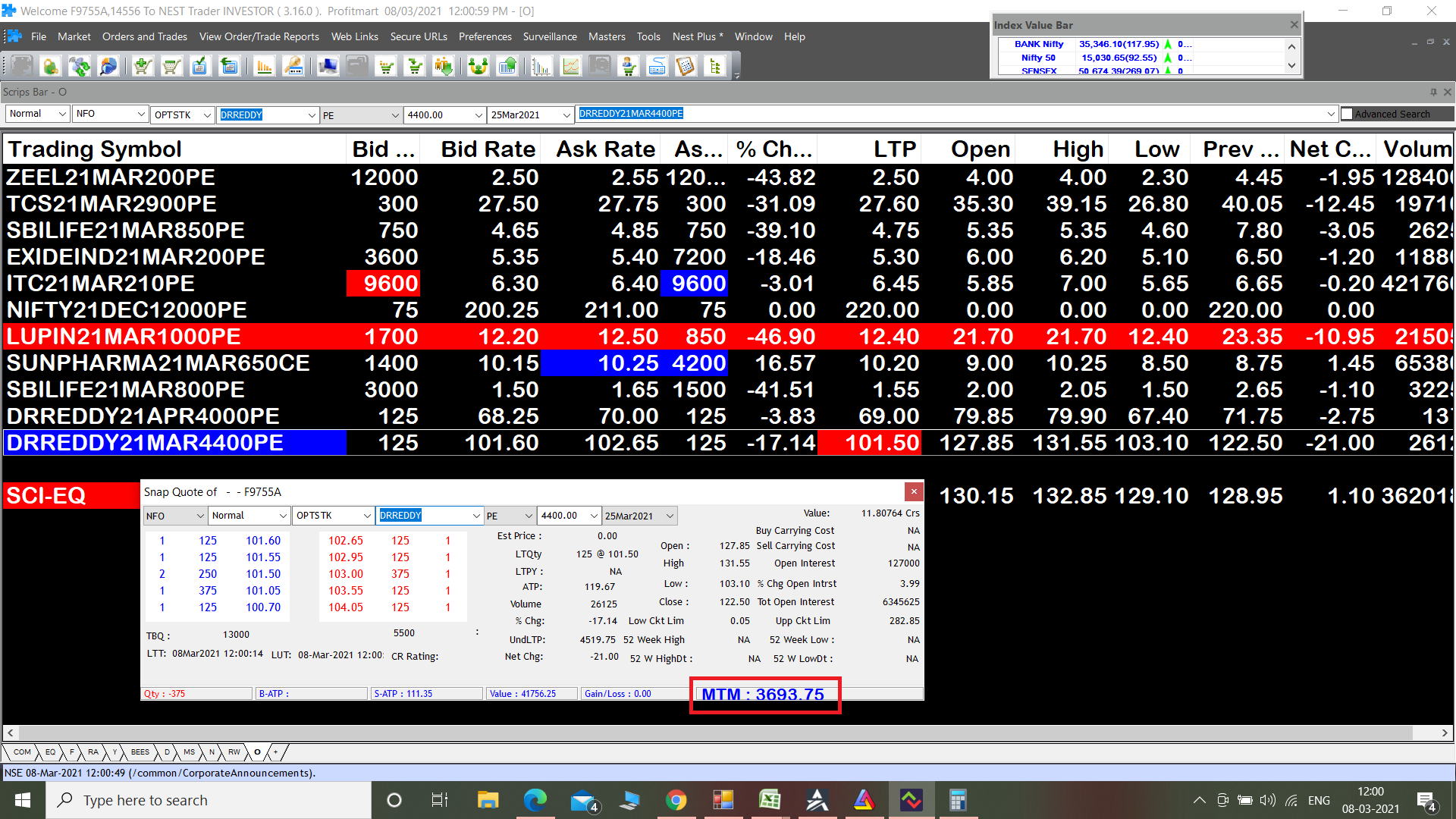Click the orange bar chart toolbar icon
Screen dimensions: 1456x819
coord(264,67)
